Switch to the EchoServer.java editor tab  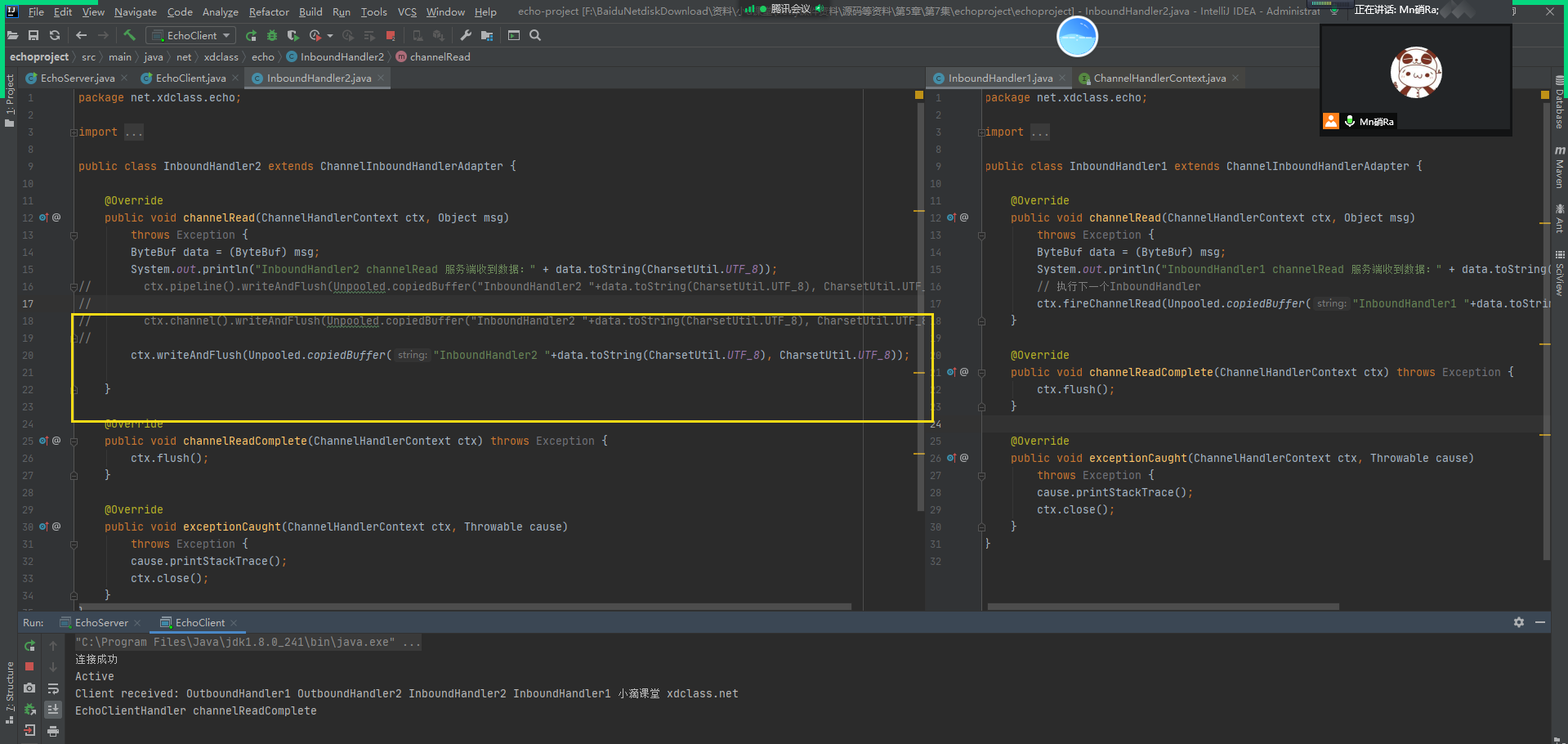[77, 78]
